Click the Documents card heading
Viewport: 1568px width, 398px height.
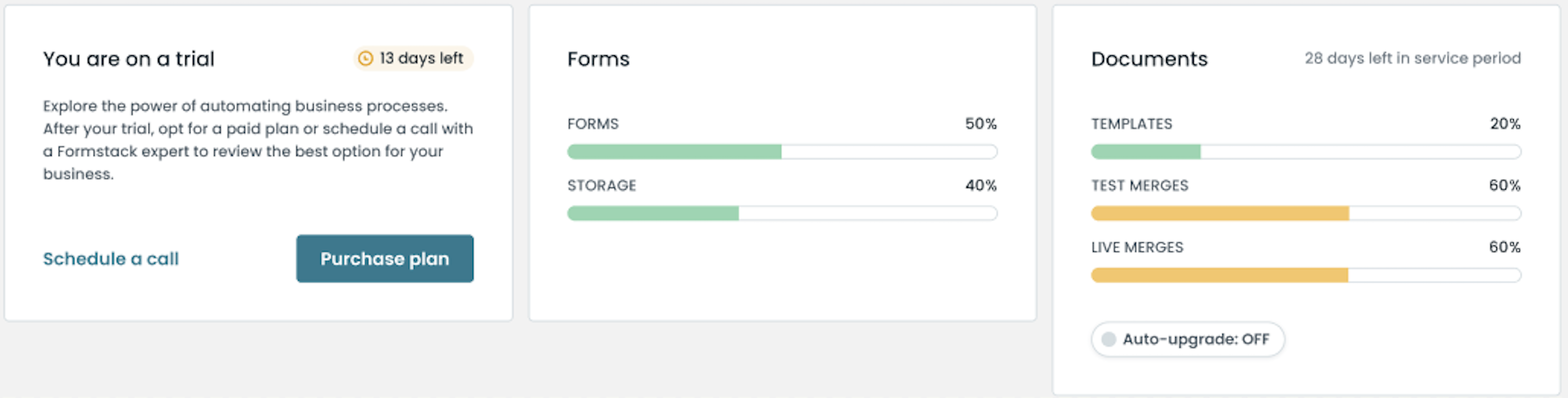click(x=1149, y=59)
